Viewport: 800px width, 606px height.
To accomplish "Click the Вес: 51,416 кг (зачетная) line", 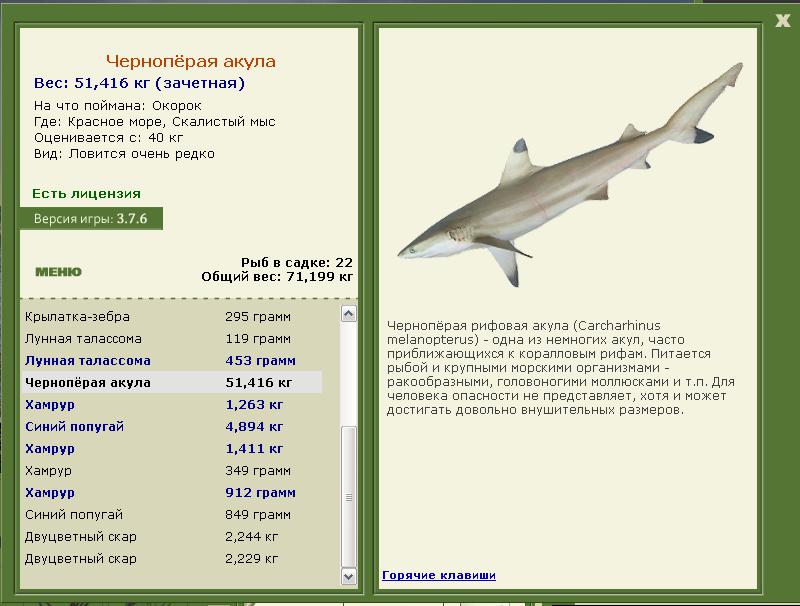I will [x=139, y=83].
